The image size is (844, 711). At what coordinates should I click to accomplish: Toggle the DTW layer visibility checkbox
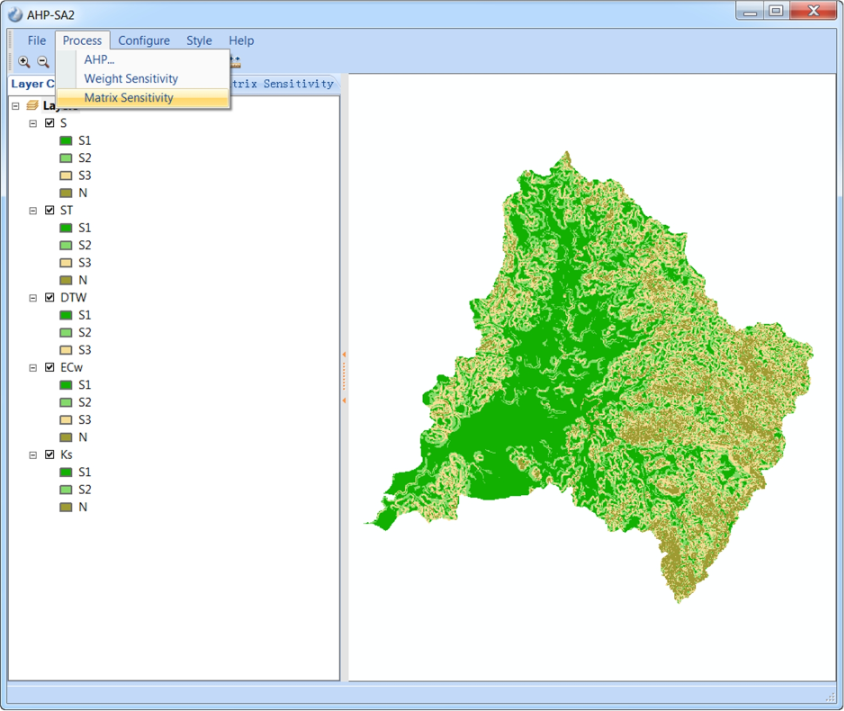tap(50, 298)
